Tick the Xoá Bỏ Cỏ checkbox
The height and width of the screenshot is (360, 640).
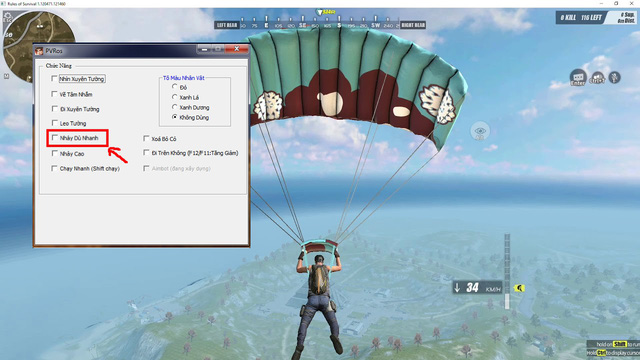[146, 138]
